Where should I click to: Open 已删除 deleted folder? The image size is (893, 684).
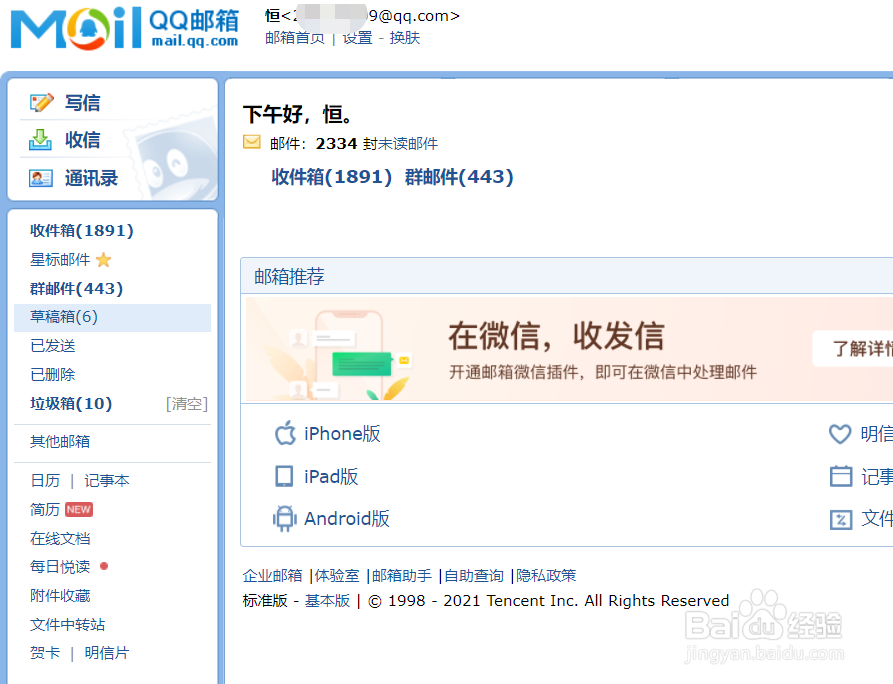52,375
